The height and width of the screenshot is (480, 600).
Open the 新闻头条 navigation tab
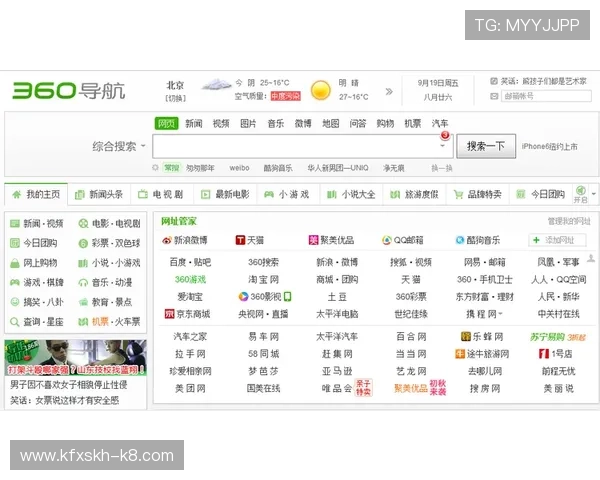(x=99, y=194)
